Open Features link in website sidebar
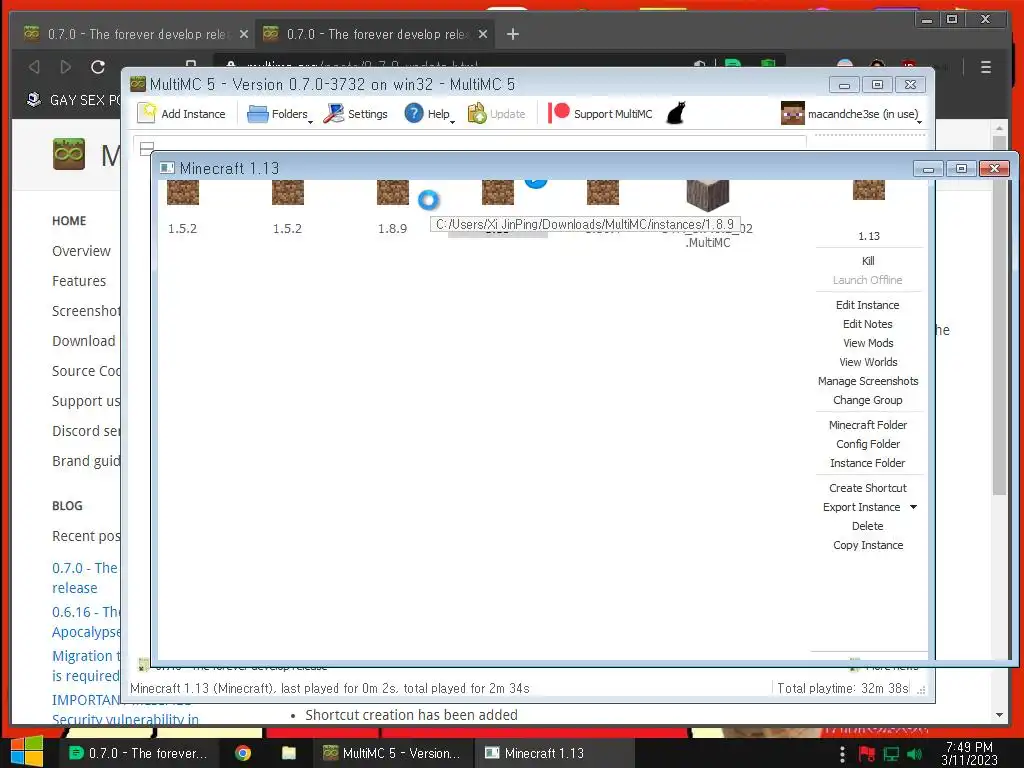This screenshot has width=1024, height=768. [79, 281]
